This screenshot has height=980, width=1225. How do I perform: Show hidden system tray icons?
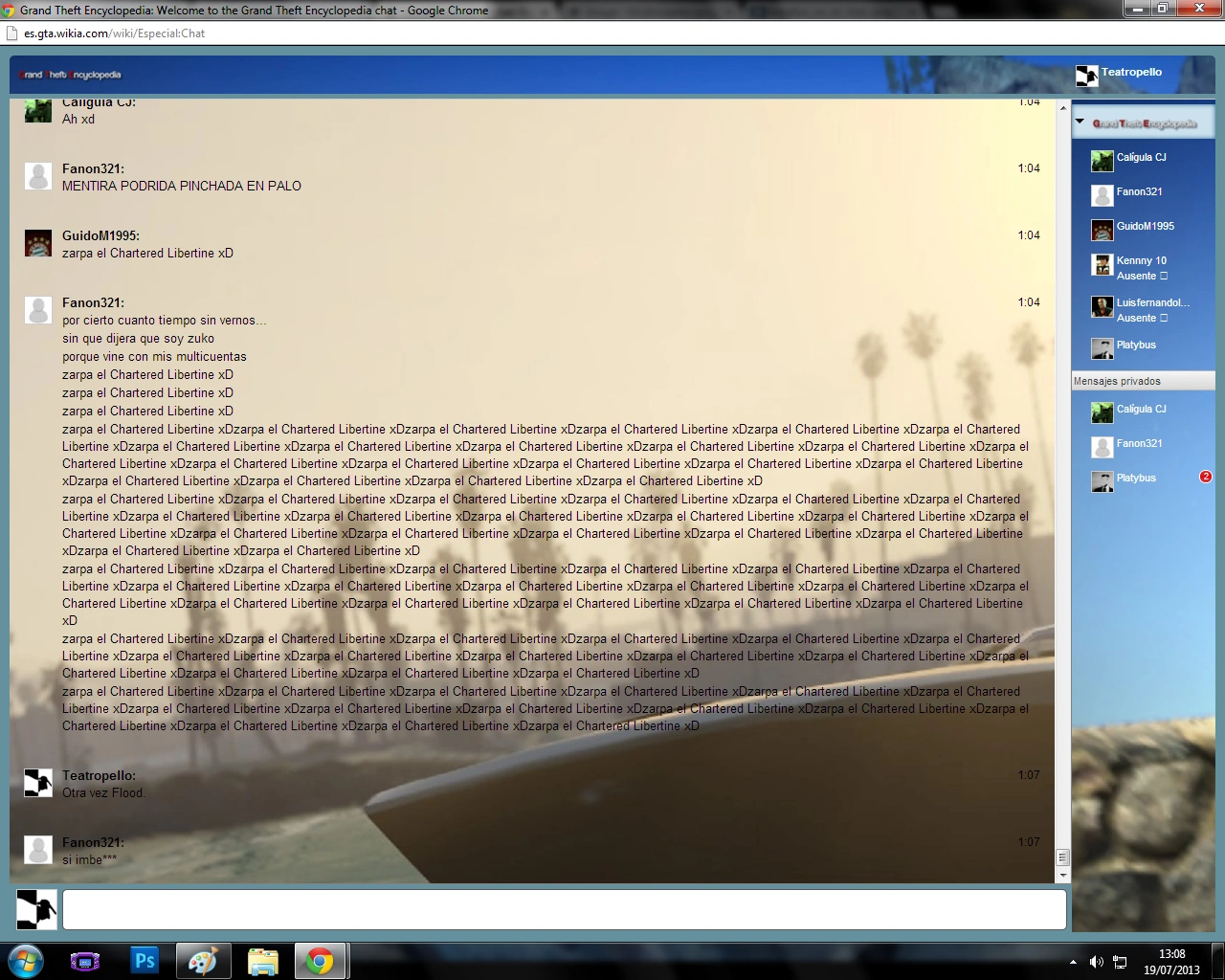tap(1073, 962)
